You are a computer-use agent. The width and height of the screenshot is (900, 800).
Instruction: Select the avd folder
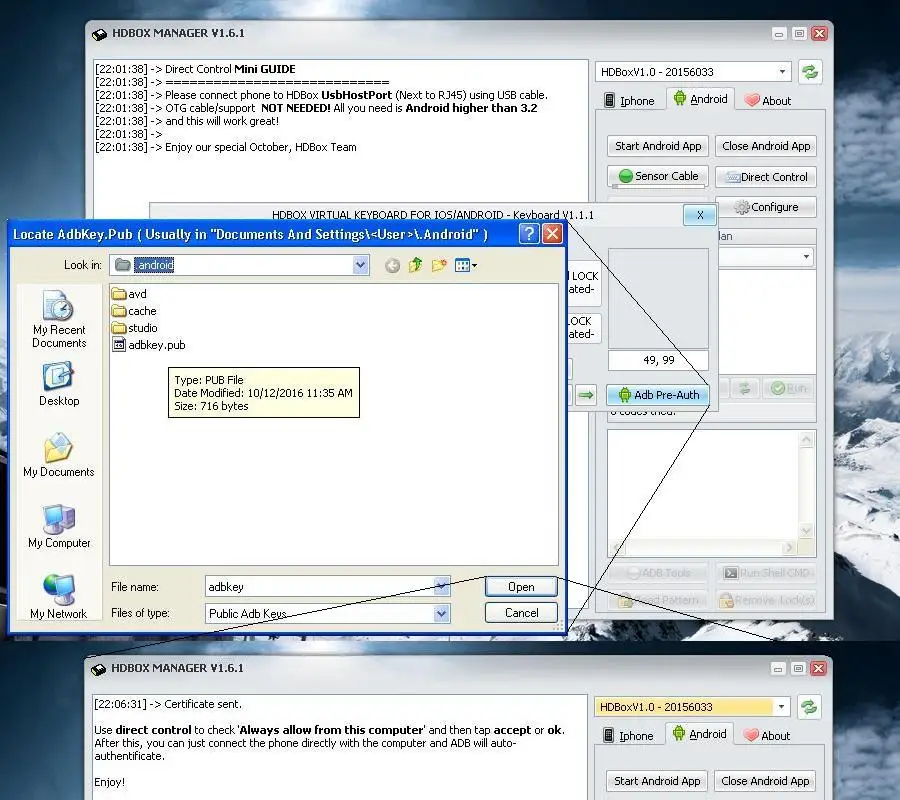(130, 294)
